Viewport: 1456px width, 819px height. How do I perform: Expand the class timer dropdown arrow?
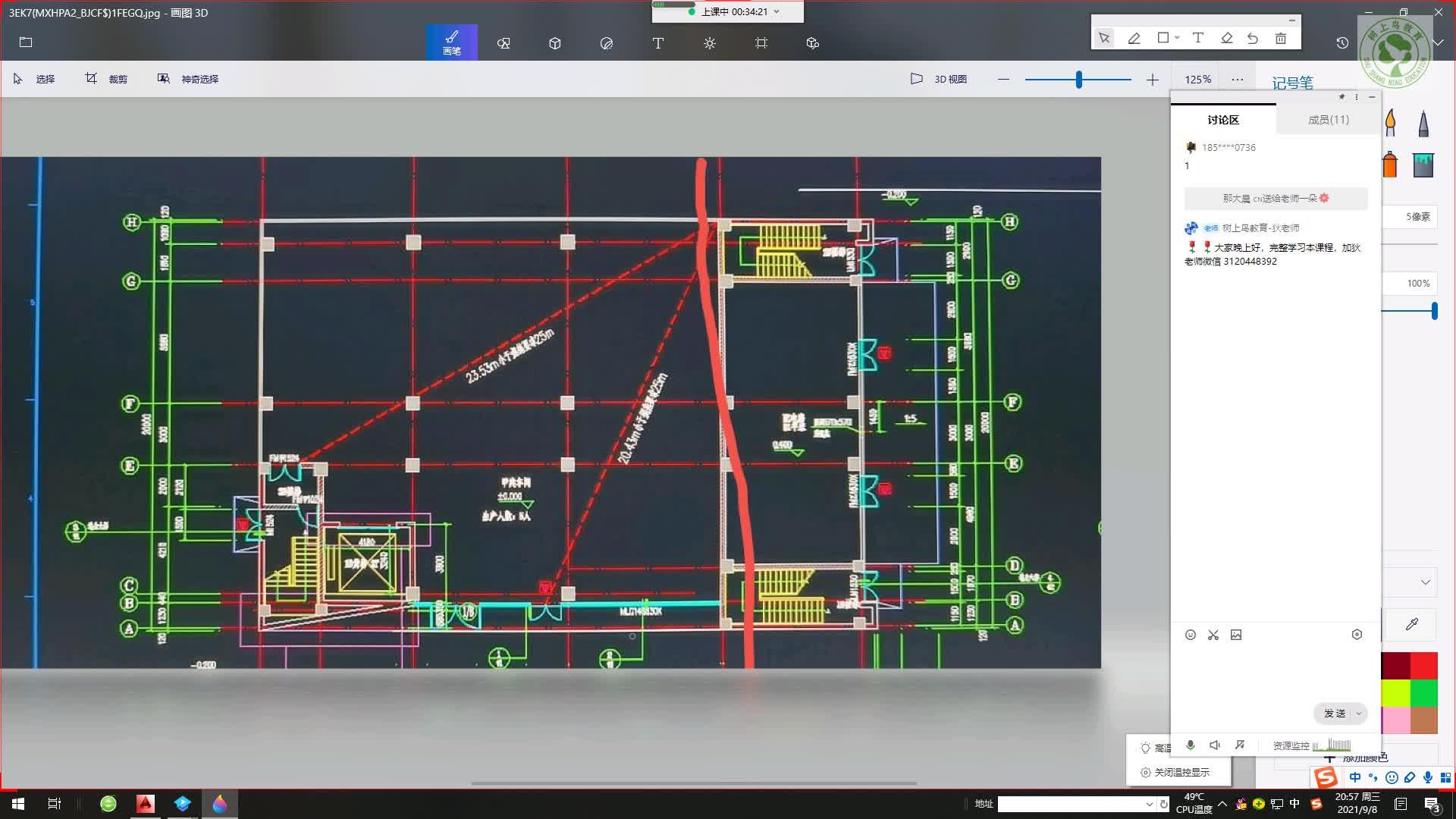pos(777,11)
